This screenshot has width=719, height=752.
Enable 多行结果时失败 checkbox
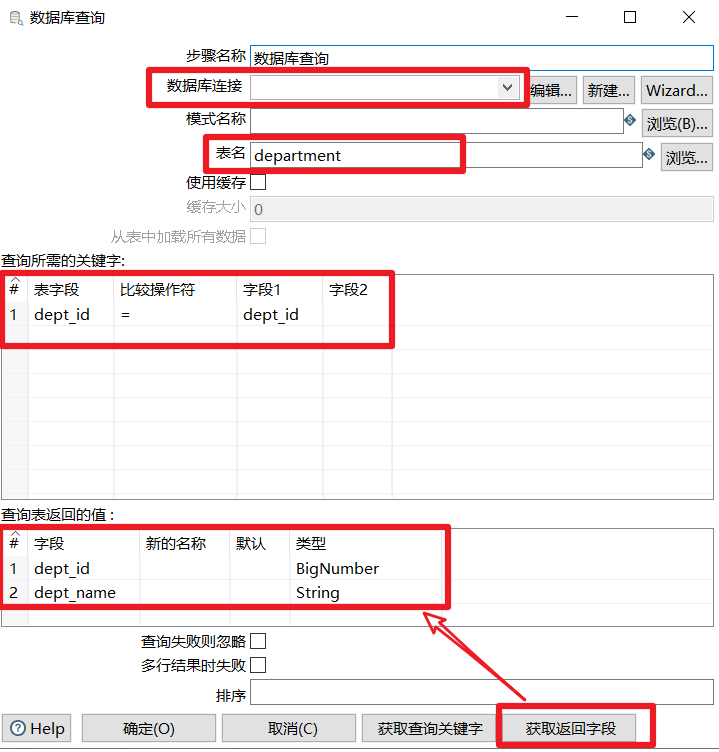pos(258,665)
